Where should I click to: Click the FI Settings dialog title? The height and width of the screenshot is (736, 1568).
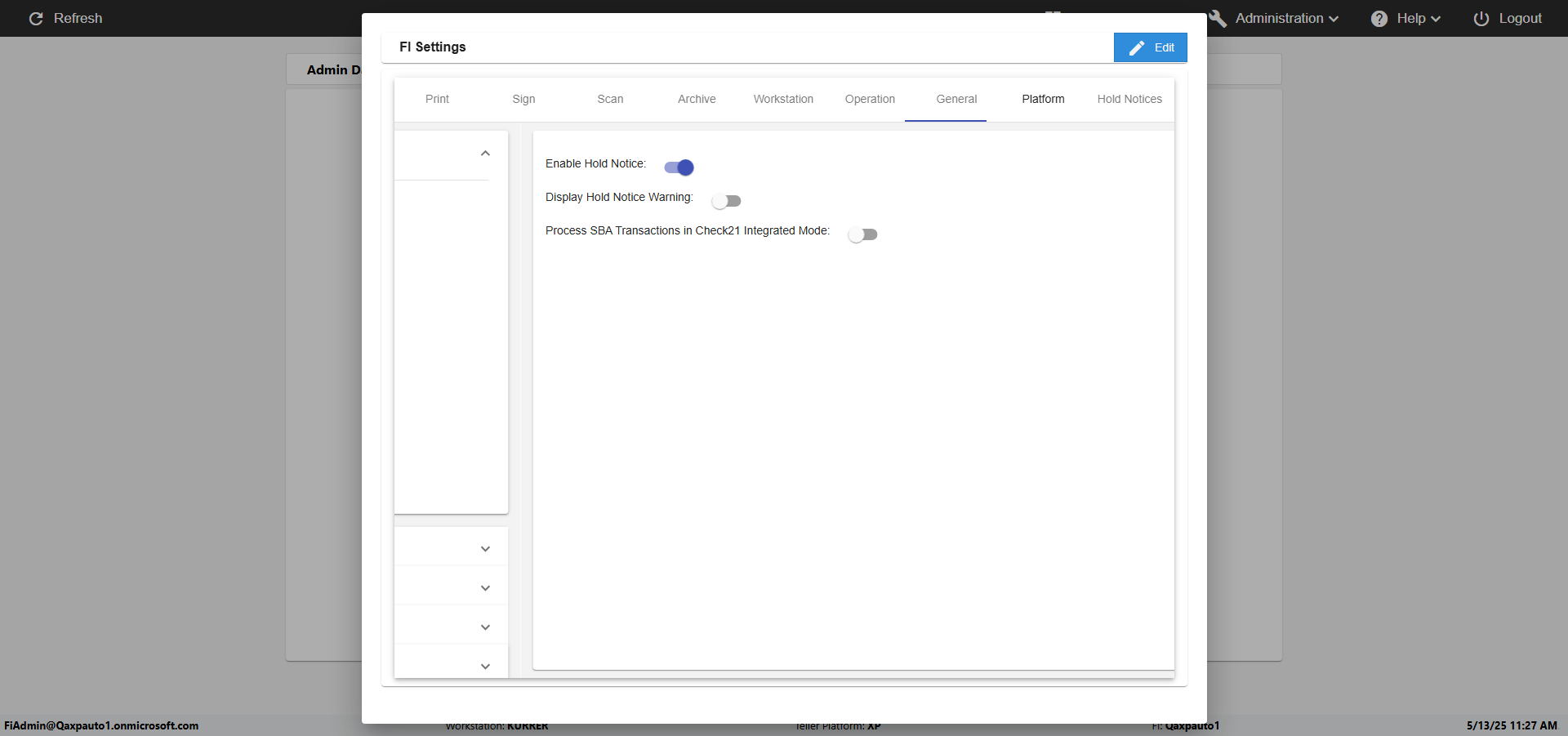click(x=432, y=47)
